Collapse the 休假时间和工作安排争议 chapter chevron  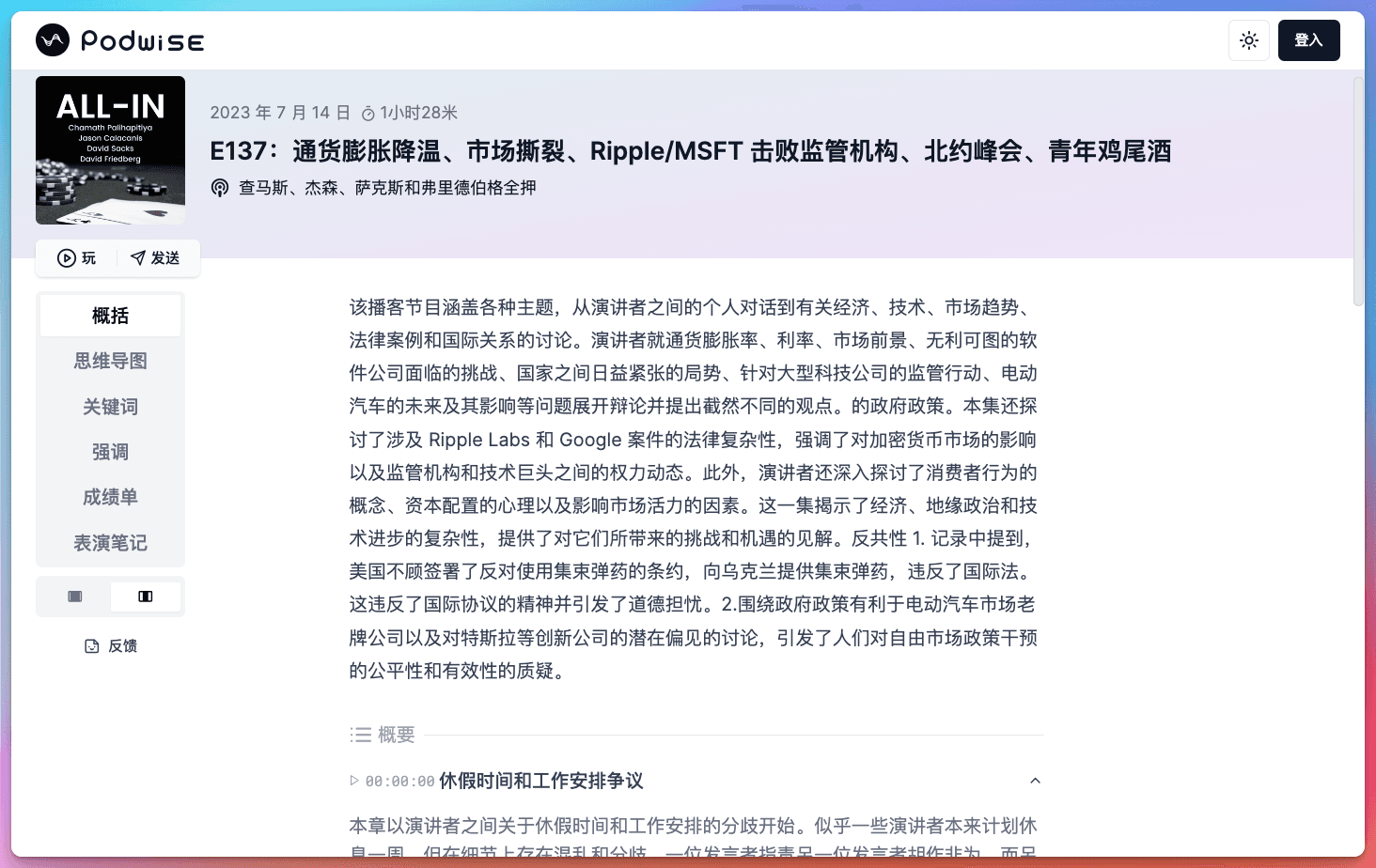[1035, 781]
